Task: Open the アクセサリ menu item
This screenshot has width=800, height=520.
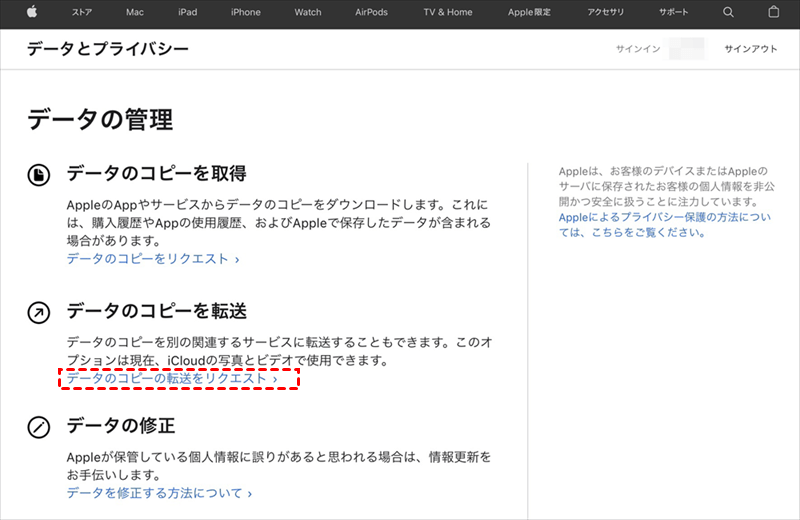Action: [605, 12]
